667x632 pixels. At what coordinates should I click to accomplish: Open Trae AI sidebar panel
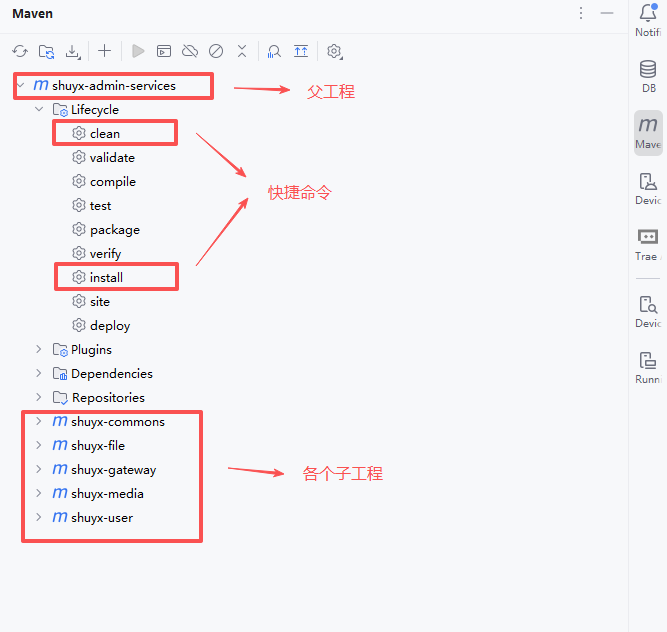coord(648,245)
